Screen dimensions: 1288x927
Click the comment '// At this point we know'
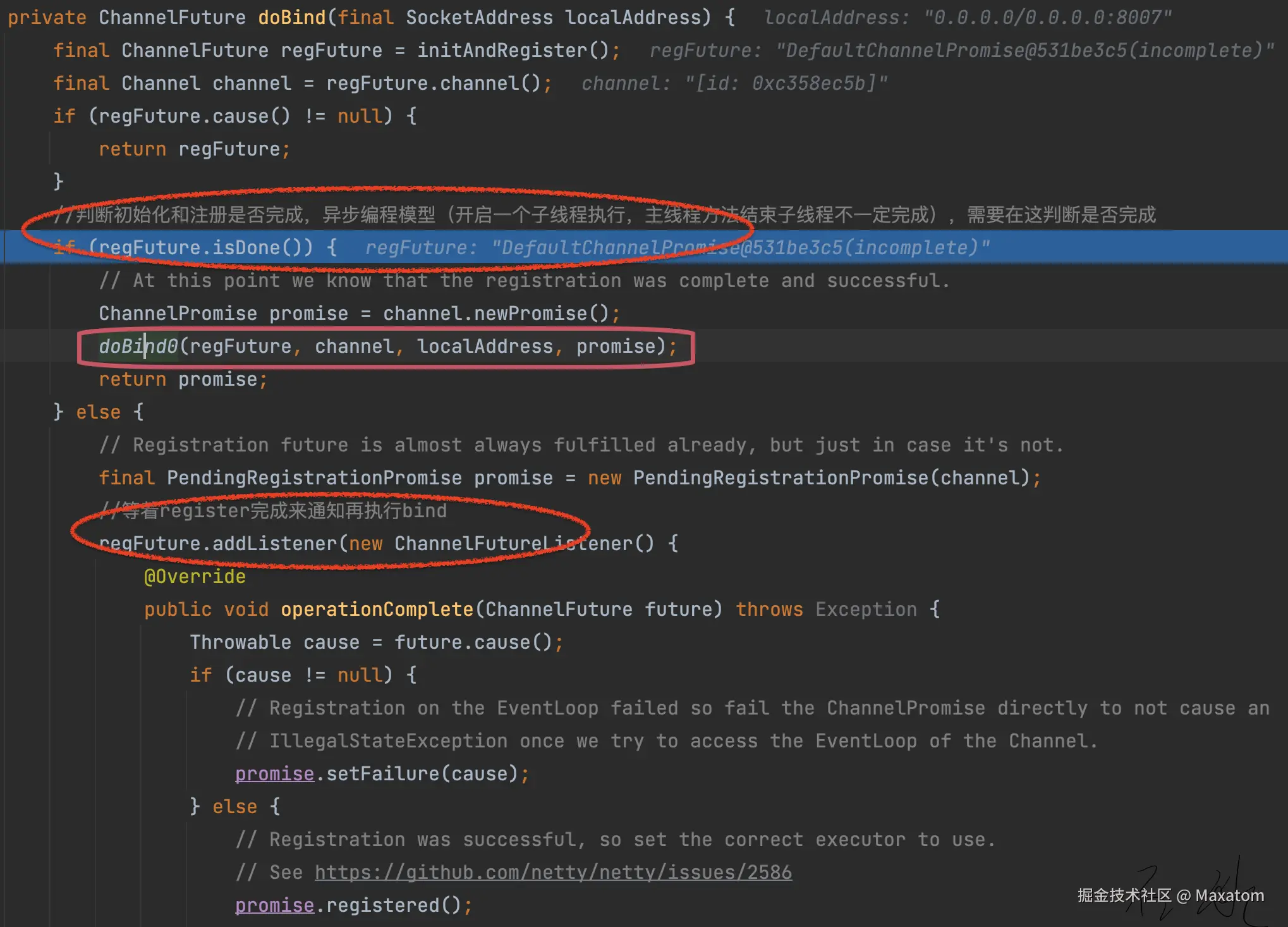click(x=525, y=280)
